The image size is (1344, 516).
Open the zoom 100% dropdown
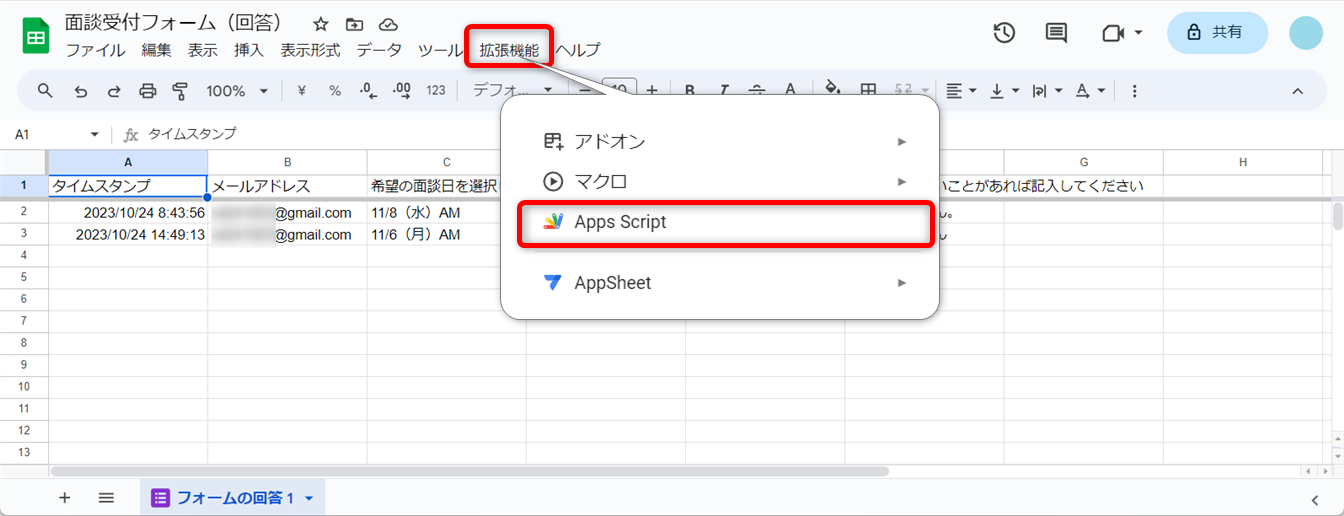tap(236, 91)
